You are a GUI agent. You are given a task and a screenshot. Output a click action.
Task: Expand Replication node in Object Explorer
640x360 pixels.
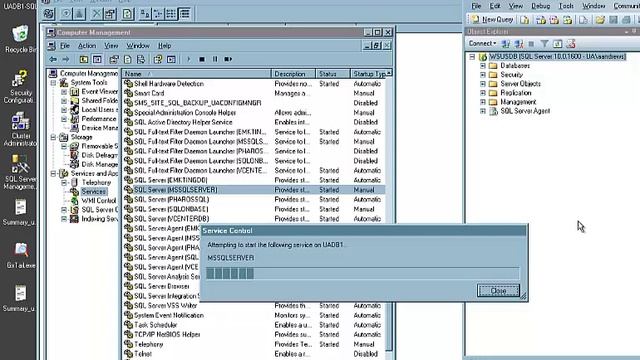click(483, 93)
